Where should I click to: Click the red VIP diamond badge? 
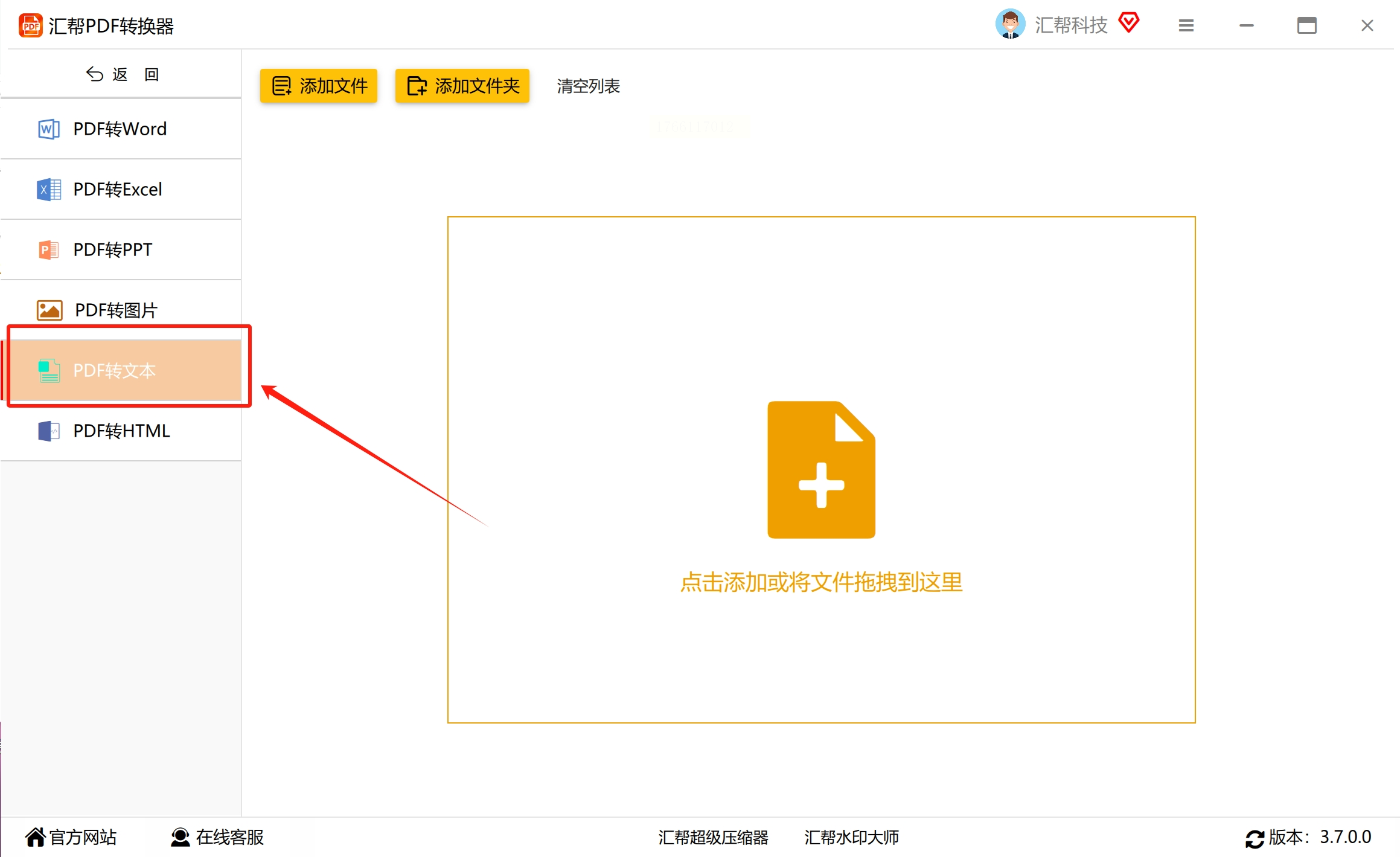pos(1128,23)
